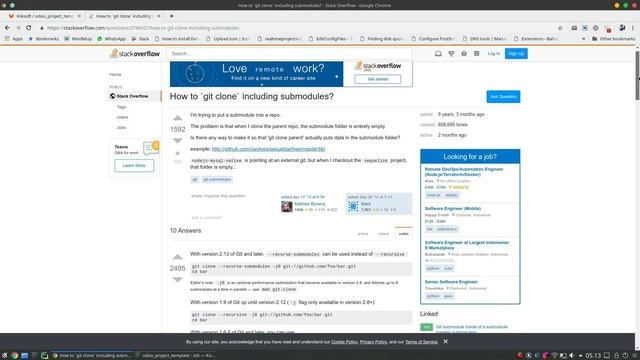Reload the Stack Overflow page

(29, 28)
